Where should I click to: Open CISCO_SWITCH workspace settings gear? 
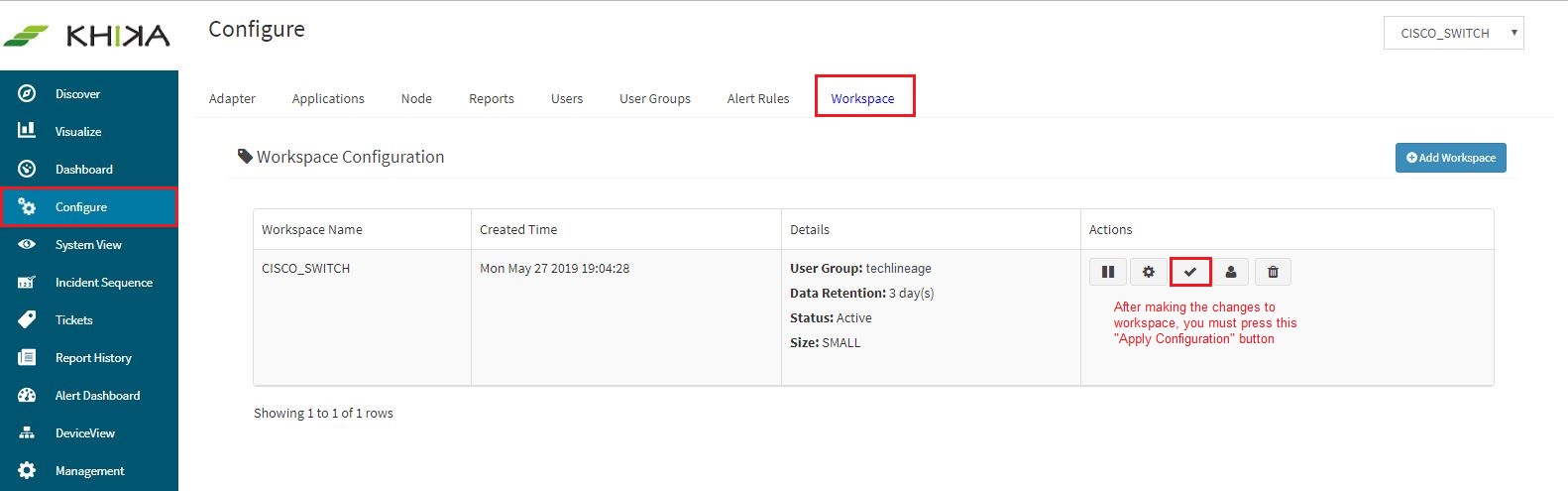(1149, 272)
